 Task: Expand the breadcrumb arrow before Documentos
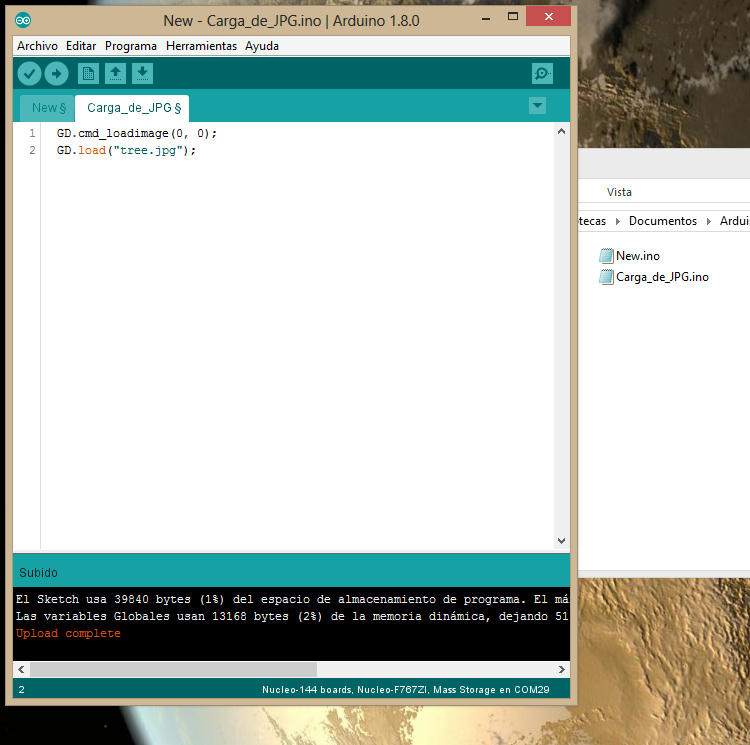618,221
